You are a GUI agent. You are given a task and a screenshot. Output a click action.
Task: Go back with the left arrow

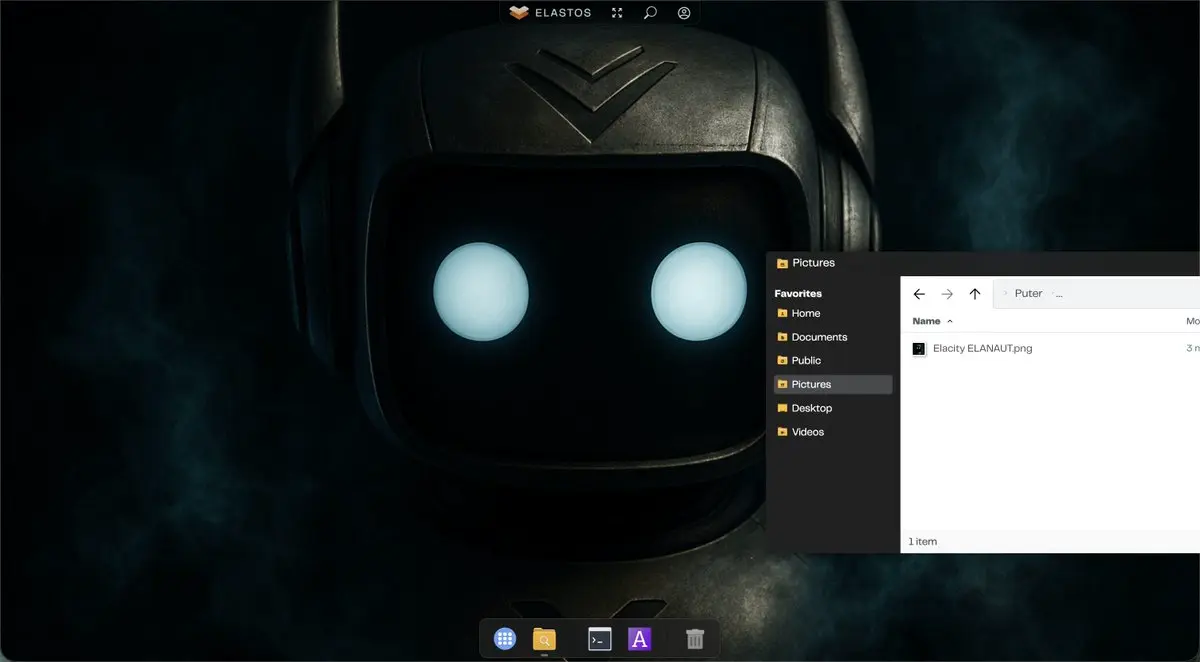coord(919,294)
